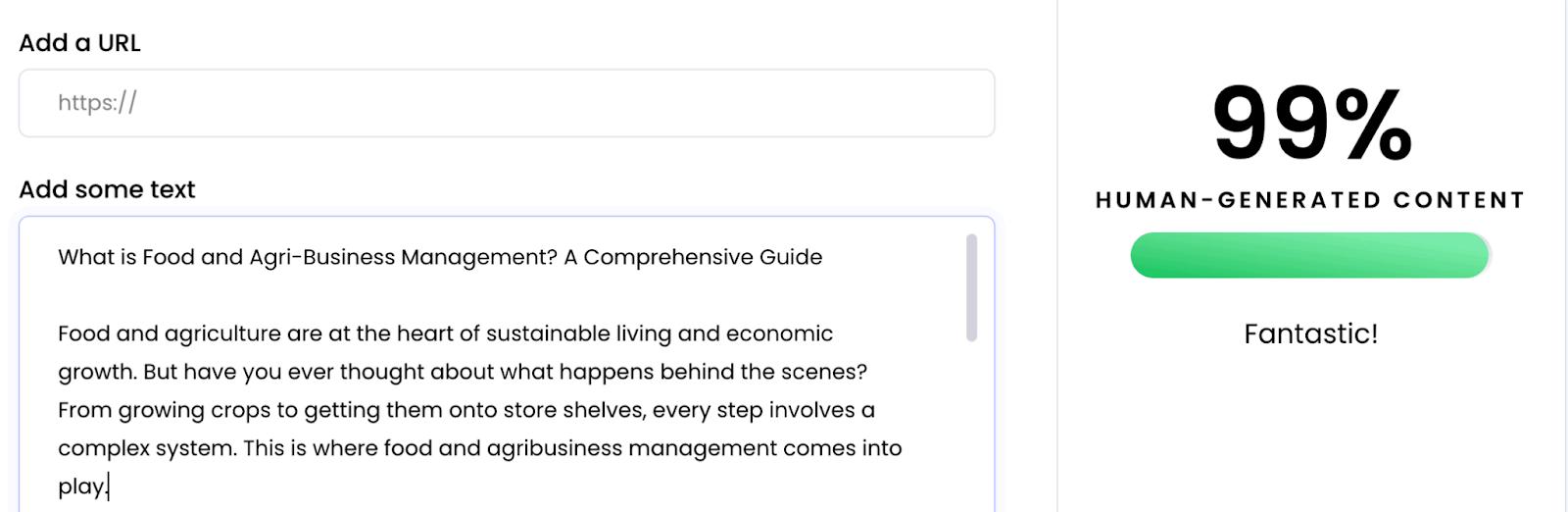Click the "Add some text" label

[107, 189]
